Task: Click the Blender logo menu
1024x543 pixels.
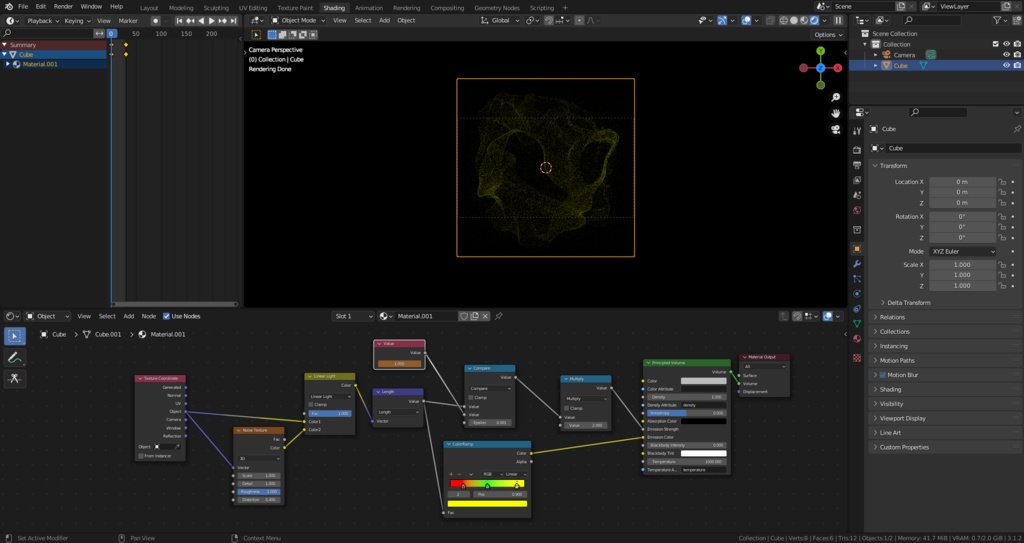Action: coord(9,7)
